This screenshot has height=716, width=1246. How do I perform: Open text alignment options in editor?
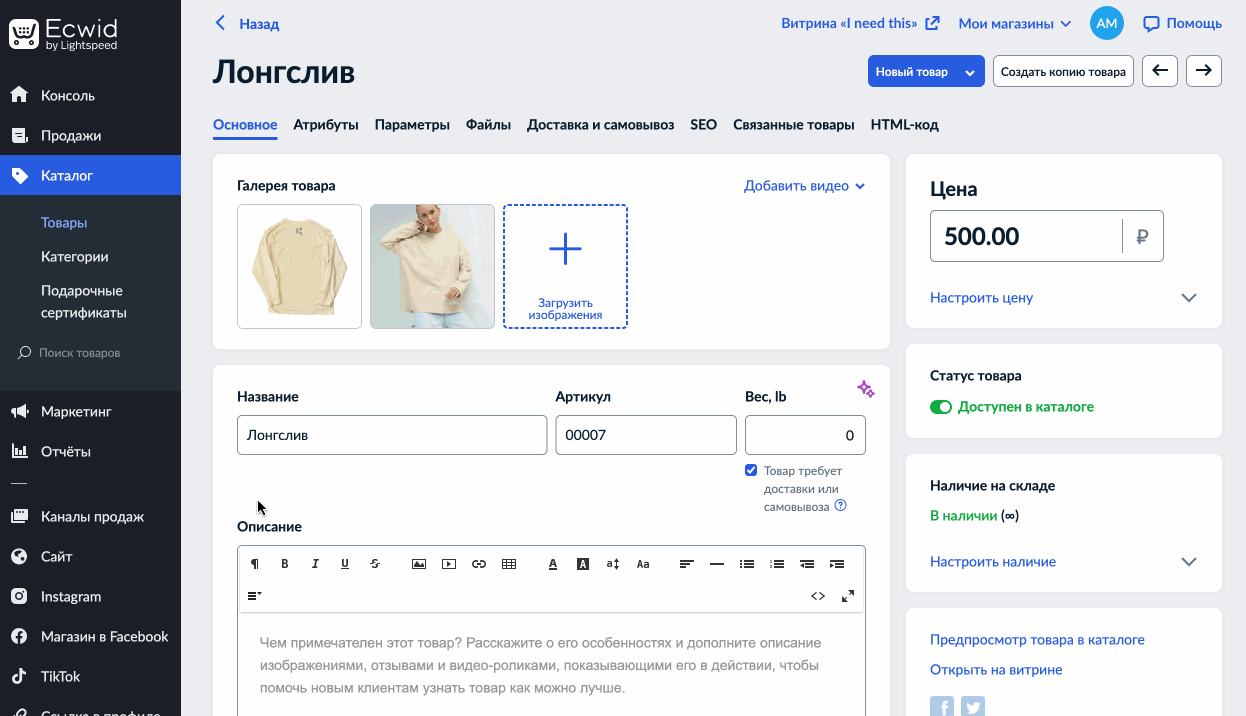click(687, 564)
